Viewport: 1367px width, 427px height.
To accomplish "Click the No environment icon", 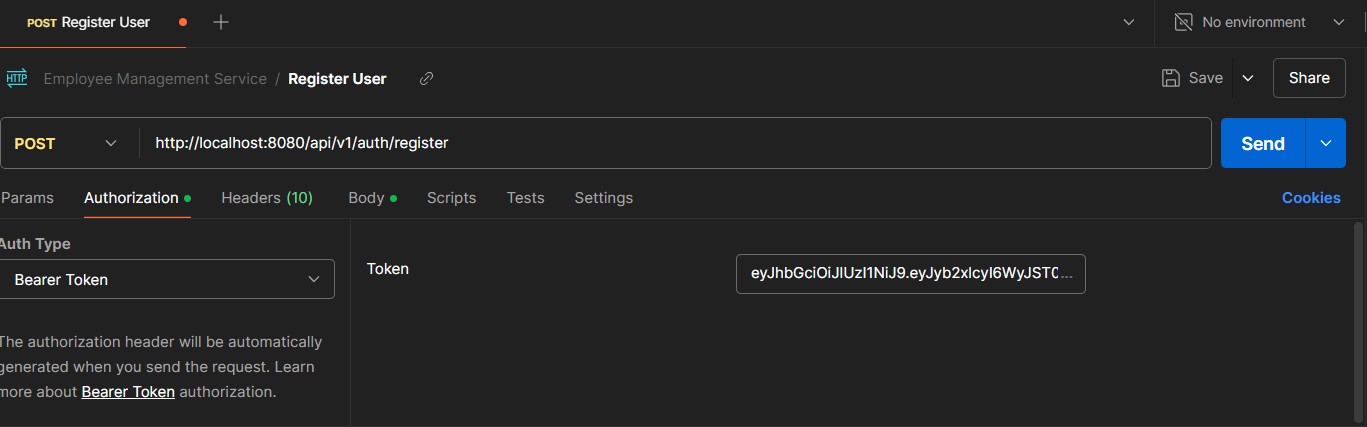I will 1183,22.
